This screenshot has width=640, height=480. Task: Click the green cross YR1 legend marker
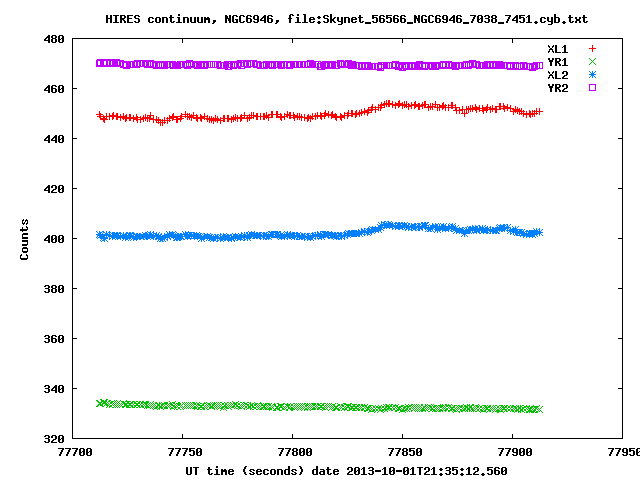pyautogui.click(x=592, y=62)
